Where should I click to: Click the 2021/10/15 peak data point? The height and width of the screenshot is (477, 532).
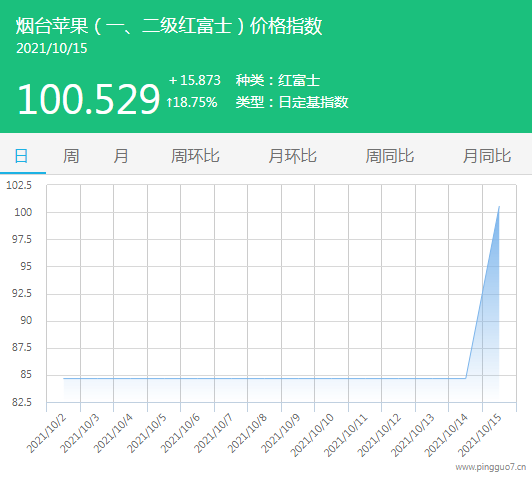(499, 206)
